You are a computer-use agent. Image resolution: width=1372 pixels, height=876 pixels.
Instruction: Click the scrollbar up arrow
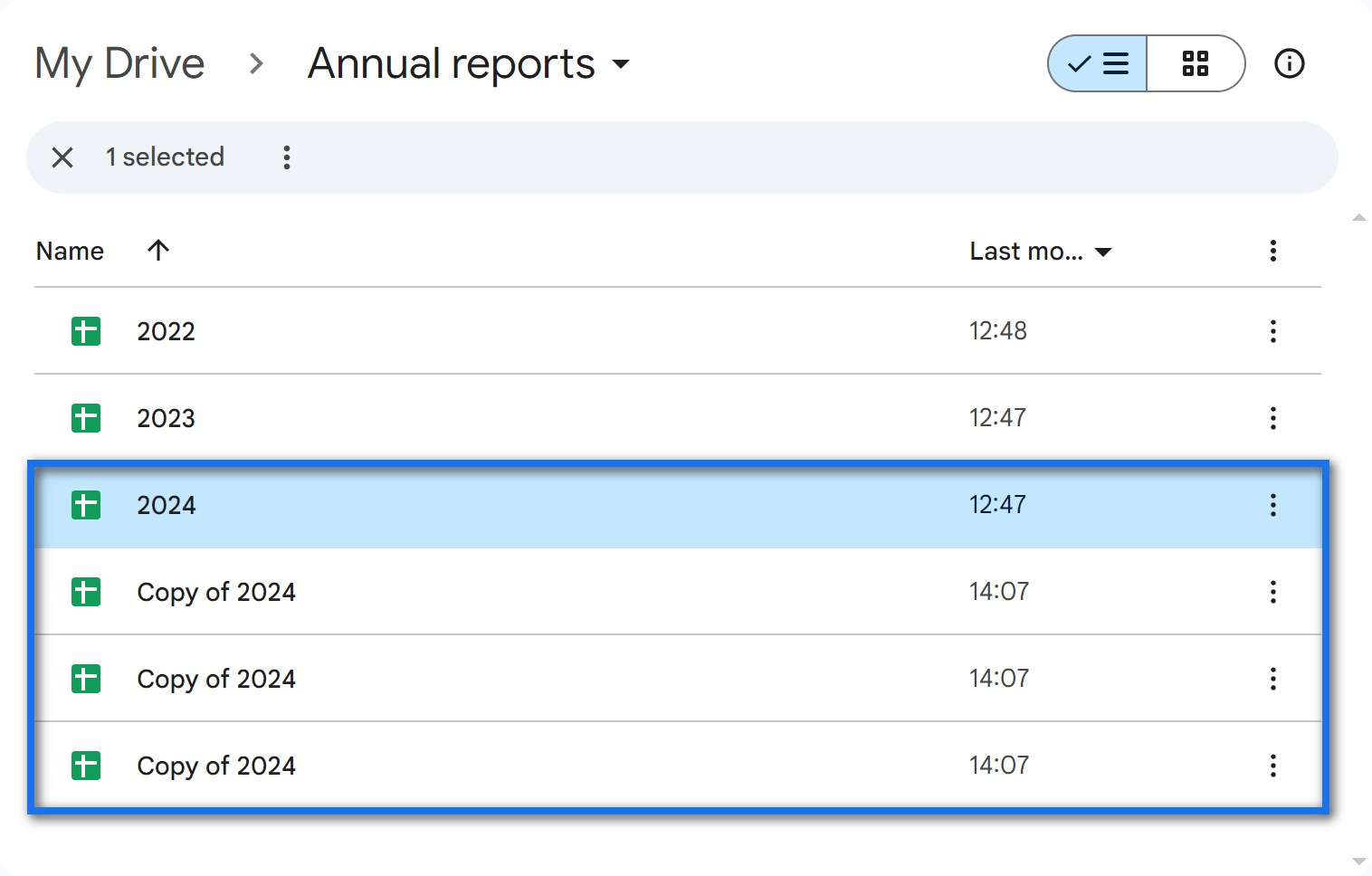(x=1358, y=217)
